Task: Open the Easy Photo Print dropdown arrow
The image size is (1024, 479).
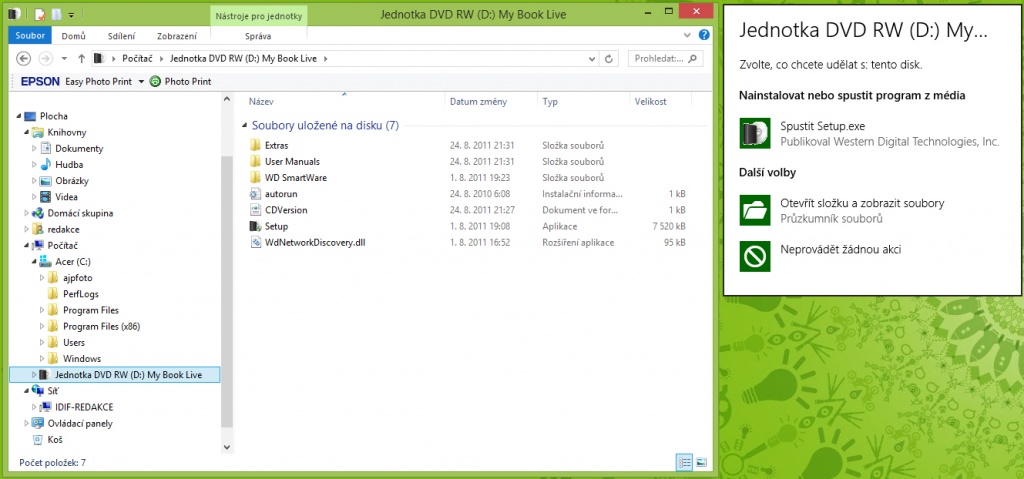Action: [140, 82]
